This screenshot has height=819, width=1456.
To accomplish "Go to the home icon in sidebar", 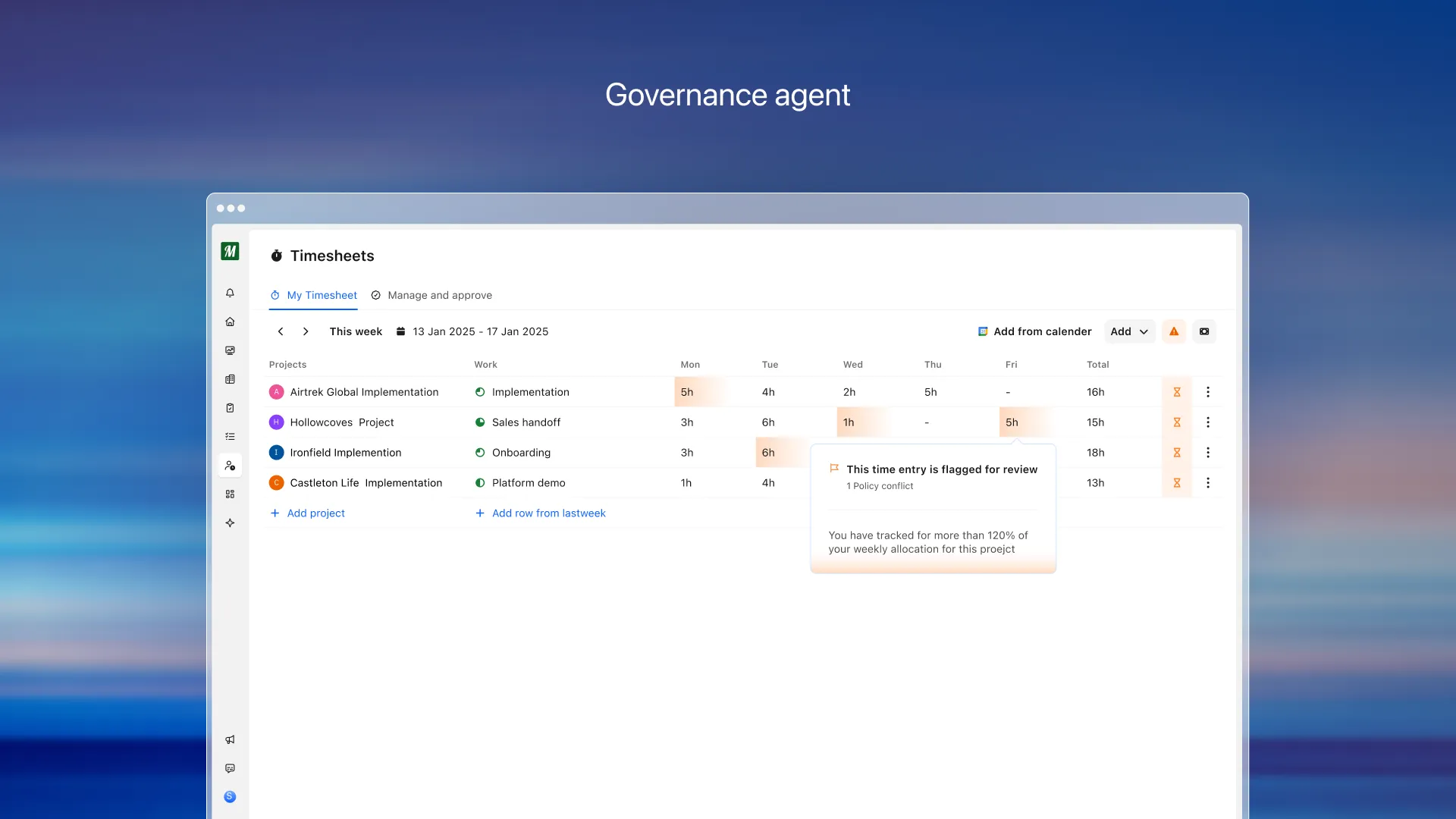I will (x=230, y=322).
